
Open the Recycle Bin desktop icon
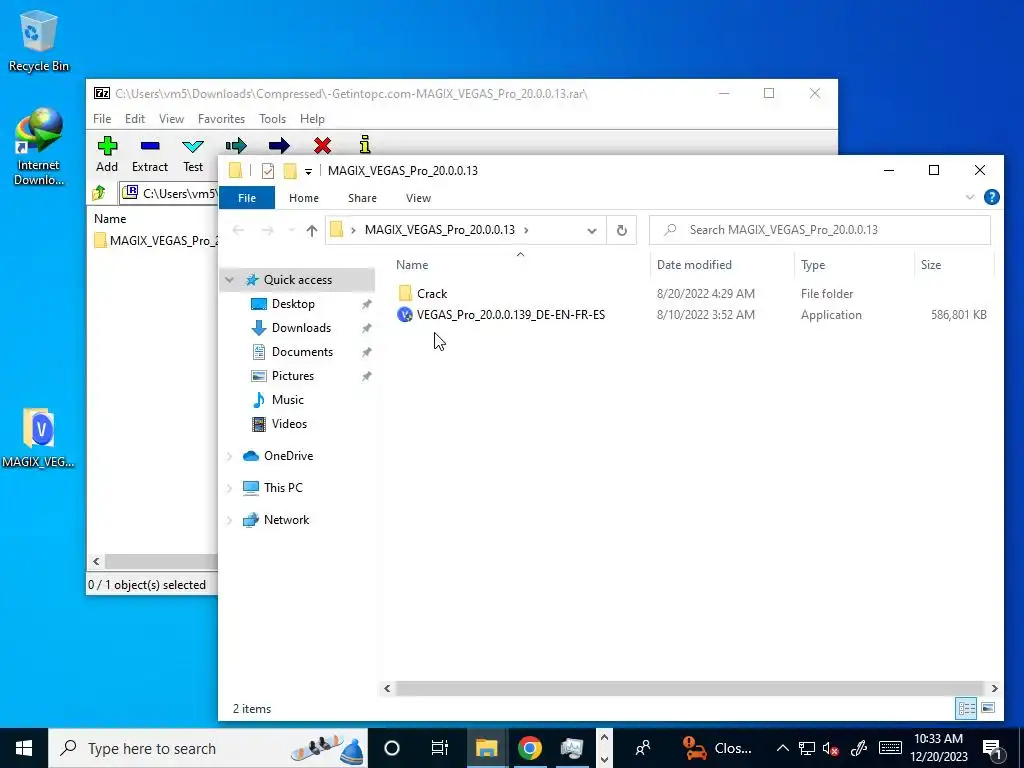click(39, 40)
